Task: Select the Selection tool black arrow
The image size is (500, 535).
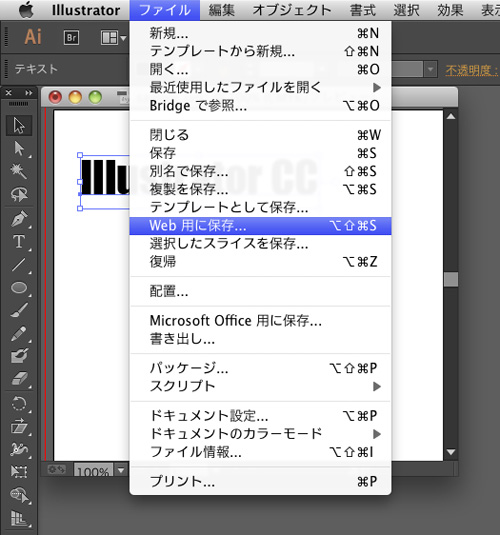Action: (19, 126)
